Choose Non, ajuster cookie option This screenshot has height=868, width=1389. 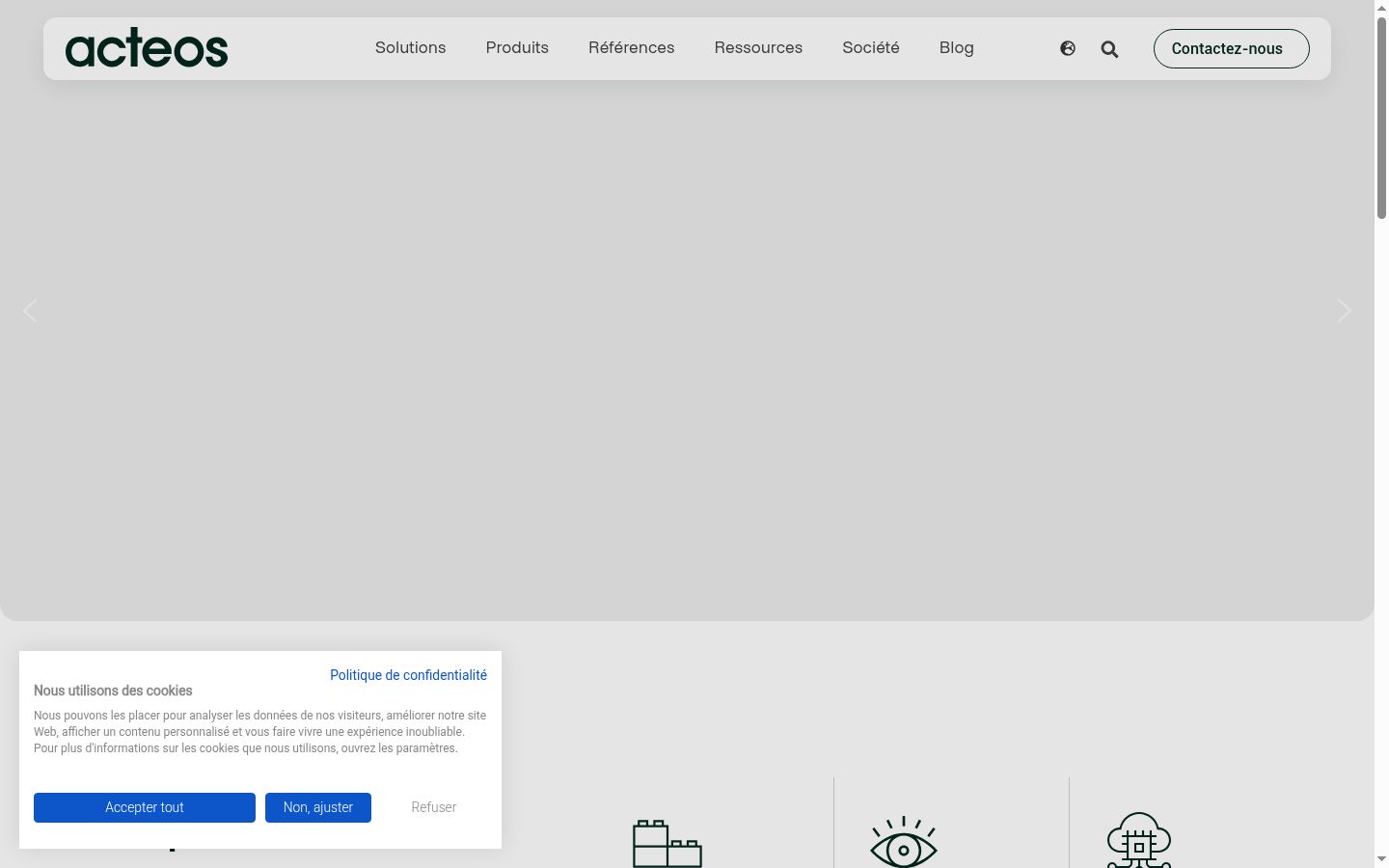coord(318,807)
